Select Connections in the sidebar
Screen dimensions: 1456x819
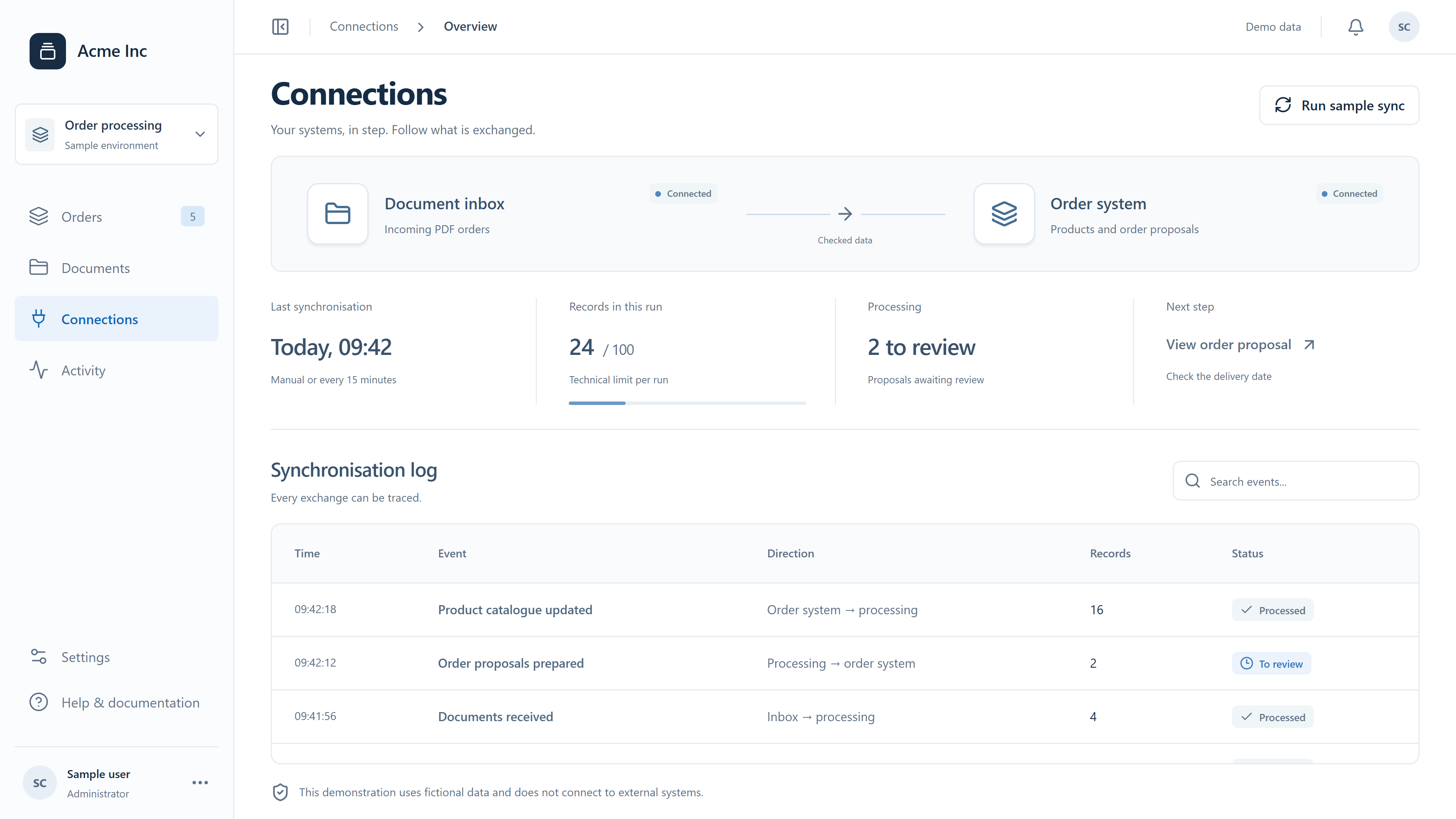(x=116, y=319)
